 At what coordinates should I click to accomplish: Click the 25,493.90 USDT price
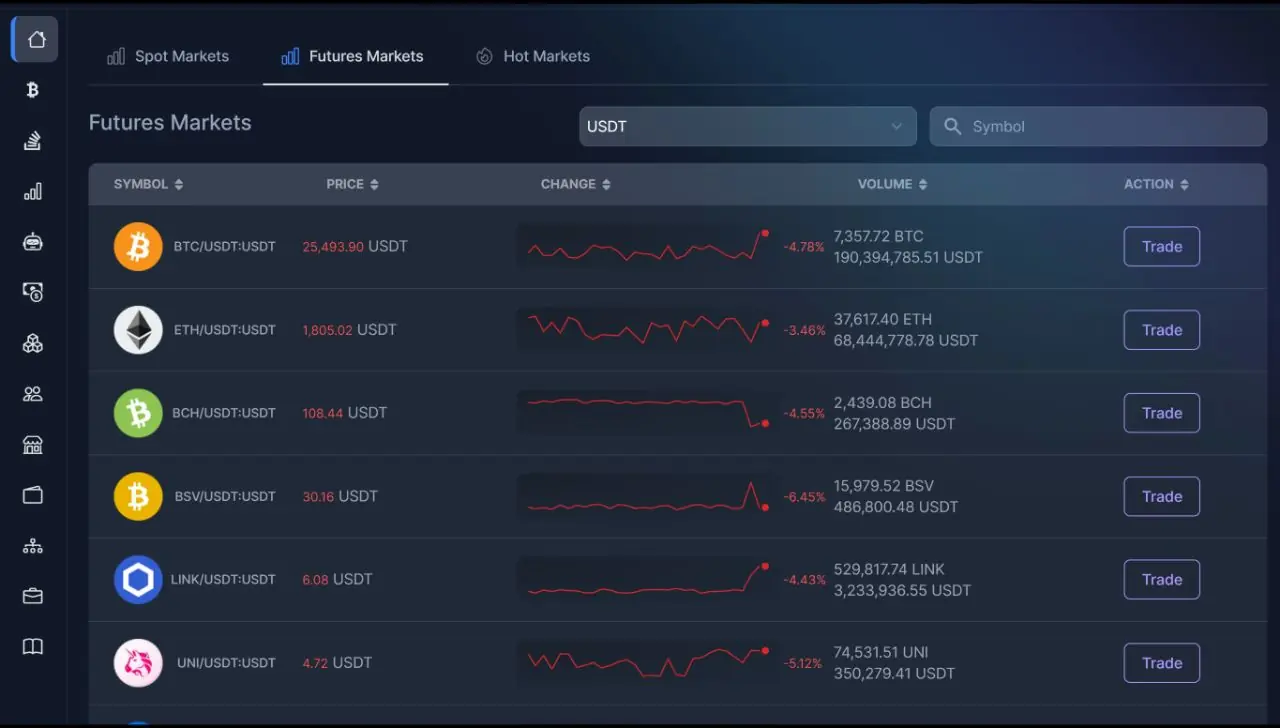pos(355,246)
